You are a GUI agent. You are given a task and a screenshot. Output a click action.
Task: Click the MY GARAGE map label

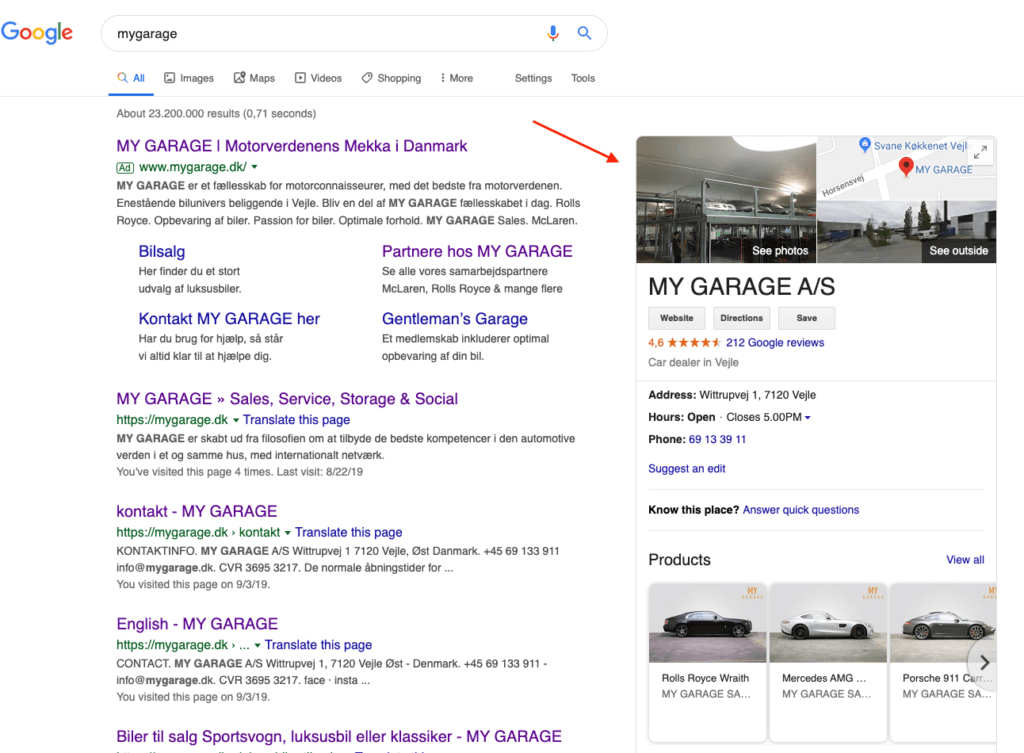(x=943, y=170)
